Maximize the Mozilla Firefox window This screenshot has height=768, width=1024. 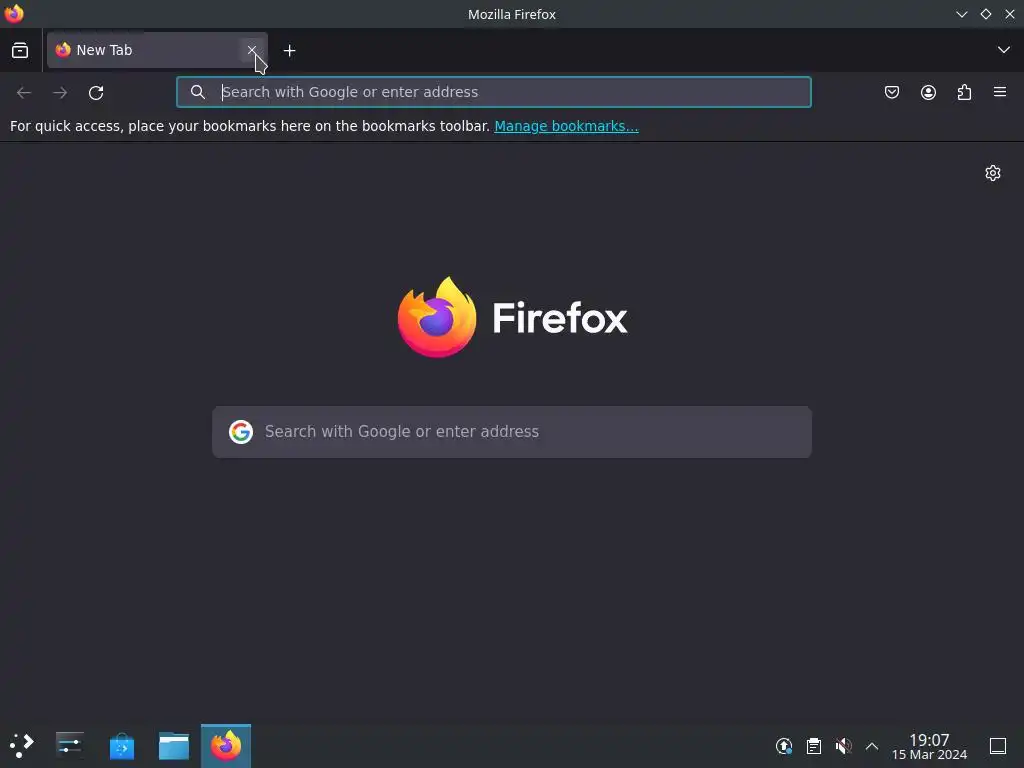coord(985,14)
